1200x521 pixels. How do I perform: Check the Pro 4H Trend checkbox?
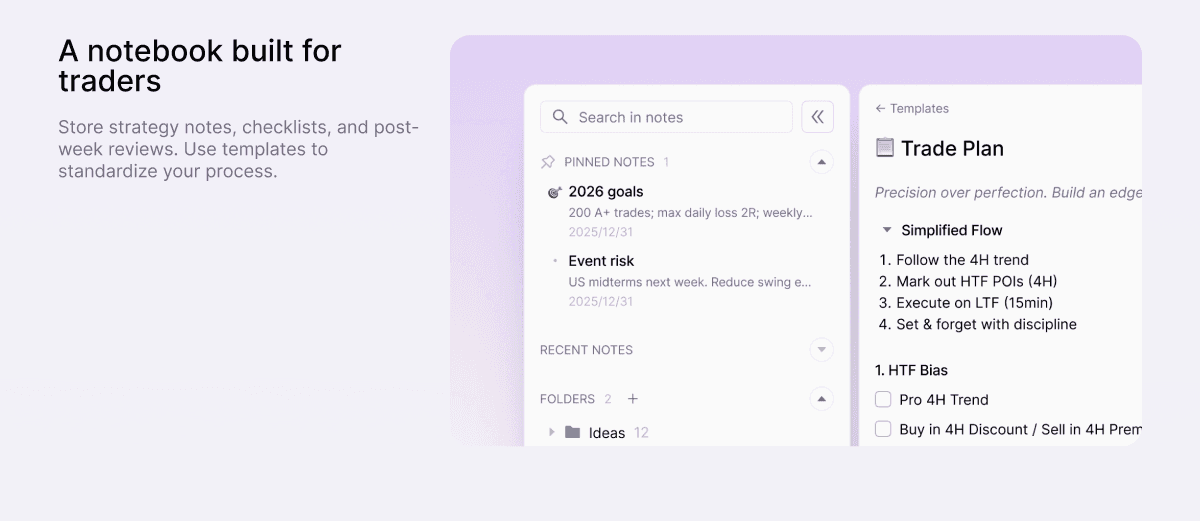(x=883, y=399)
